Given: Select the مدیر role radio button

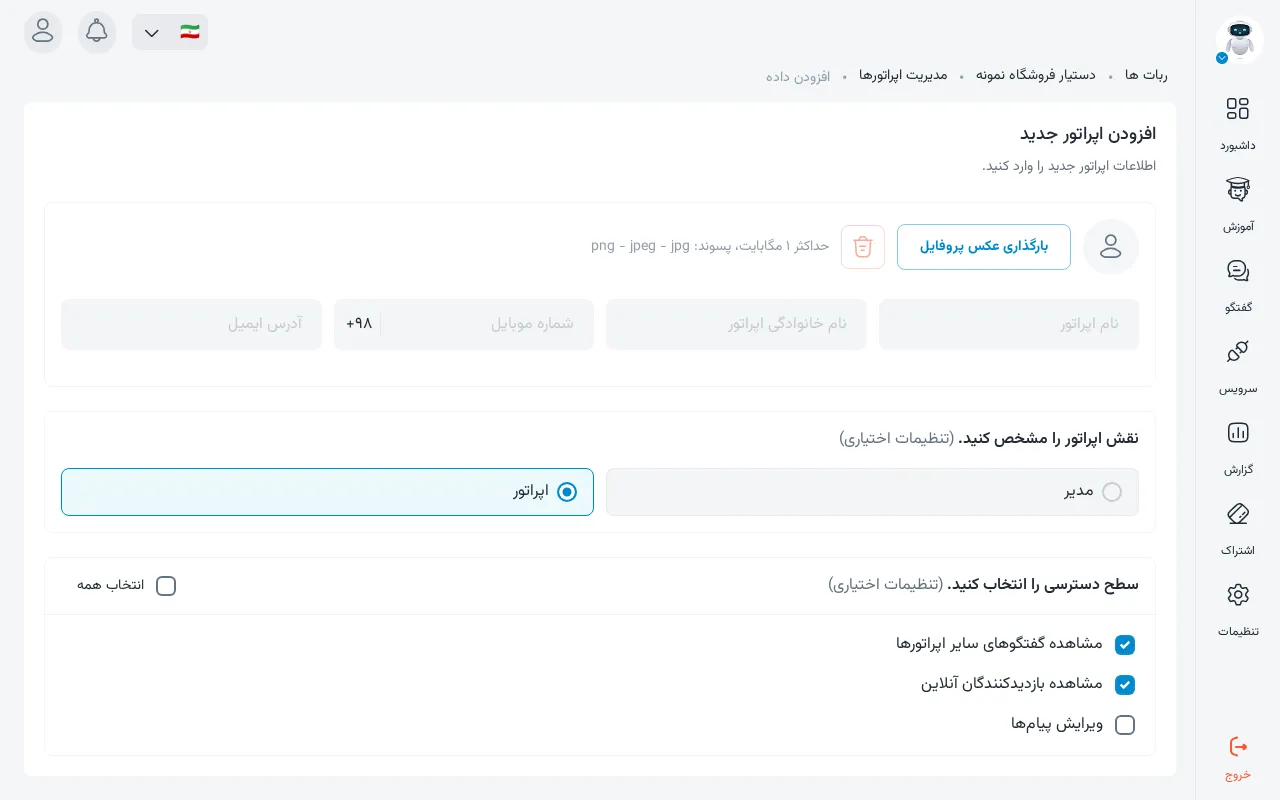Looking at the screenshot, I should pos(1112,492).
